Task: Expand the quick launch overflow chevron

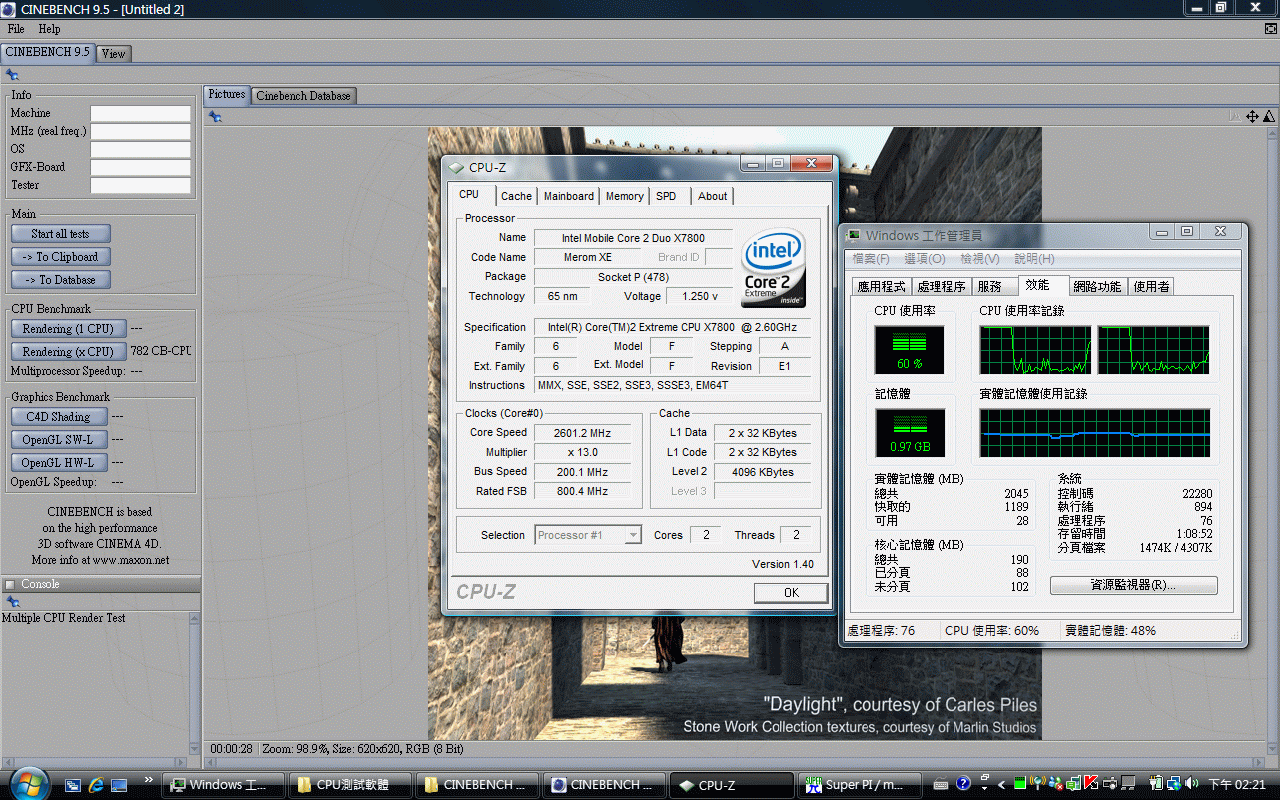Action: click(x=149, y=780)
